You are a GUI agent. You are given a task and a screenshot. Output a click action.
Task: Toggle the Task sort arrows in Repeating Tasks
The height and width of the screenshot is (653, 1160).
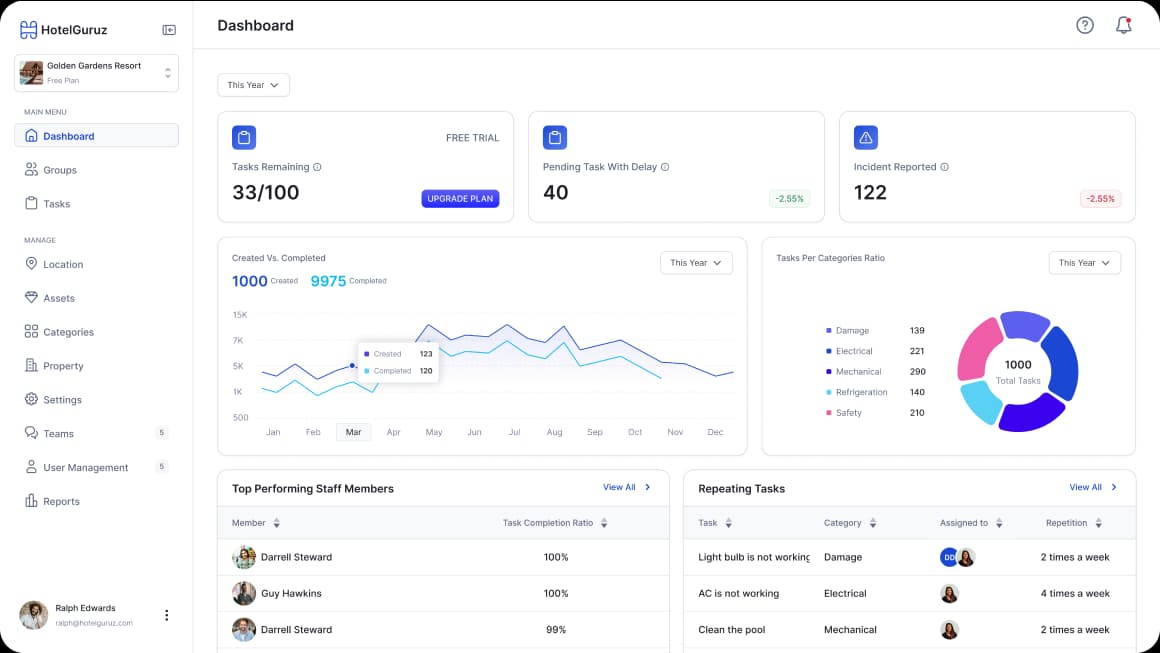[729, 522]
